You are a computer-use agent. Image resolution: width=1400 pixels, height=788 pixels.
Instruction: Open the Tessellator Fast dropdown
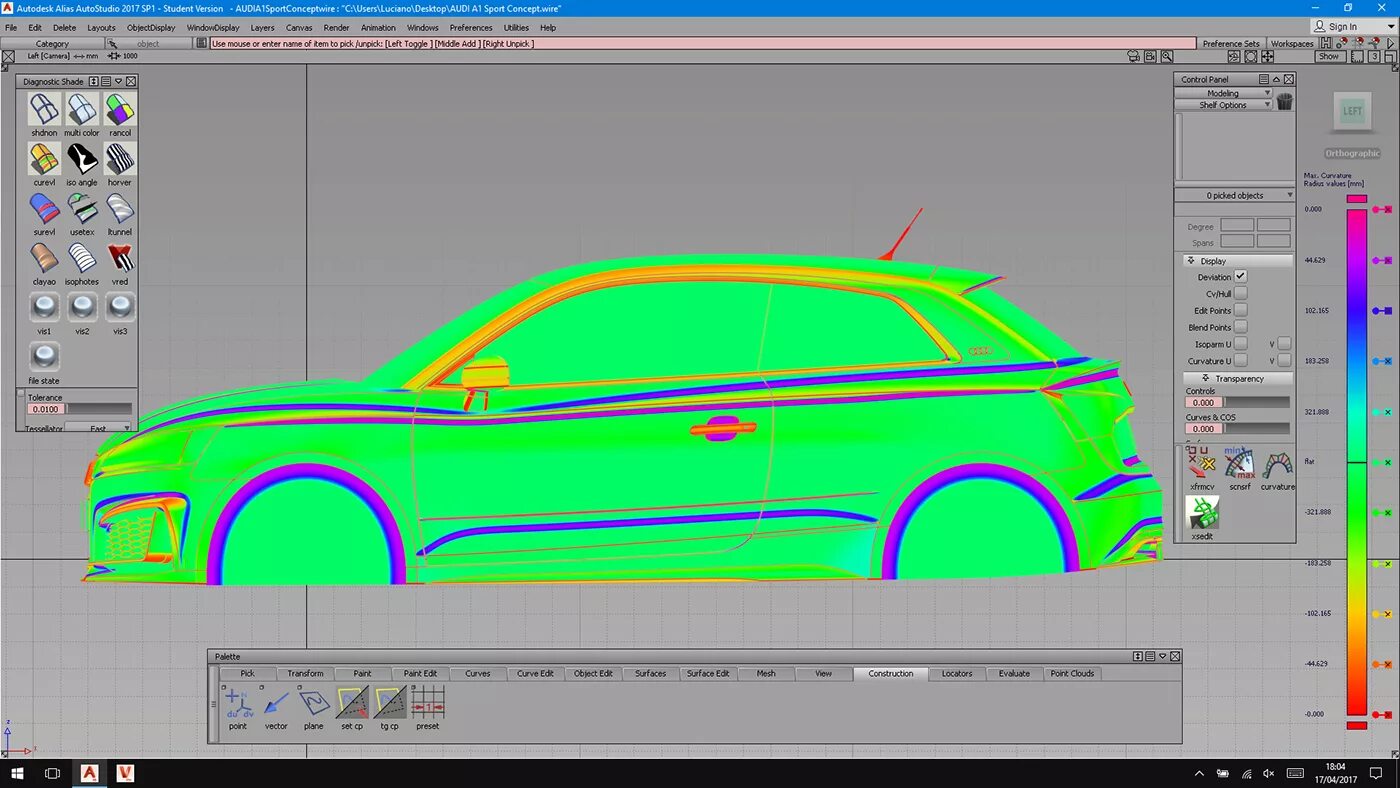(98, 428)
